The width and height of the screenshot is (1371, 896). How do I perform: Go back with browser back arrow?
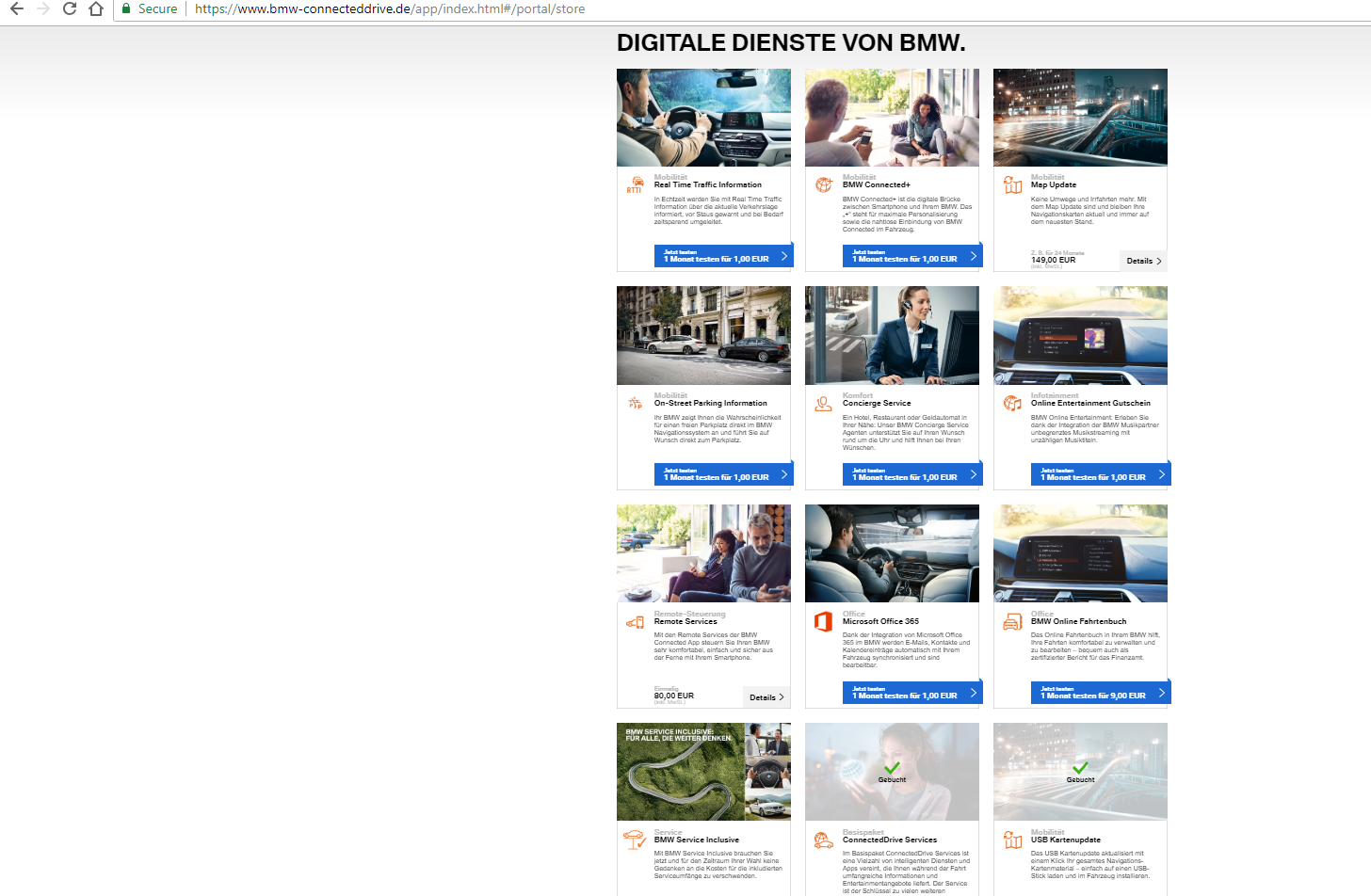[17, 8]
